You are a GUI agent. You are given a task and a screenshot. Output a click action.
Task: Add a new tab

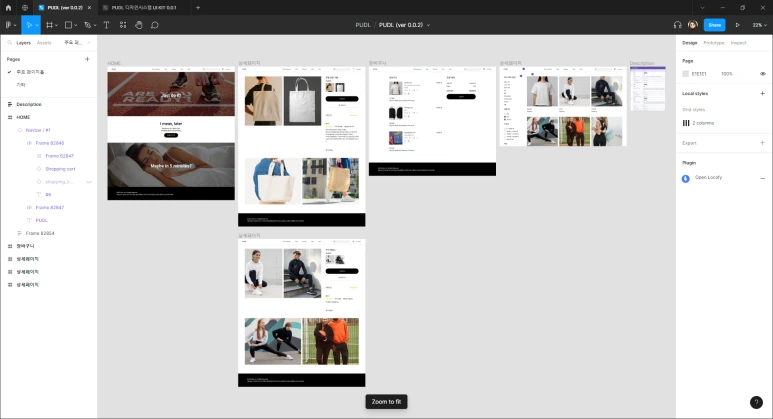coord(198,8)
